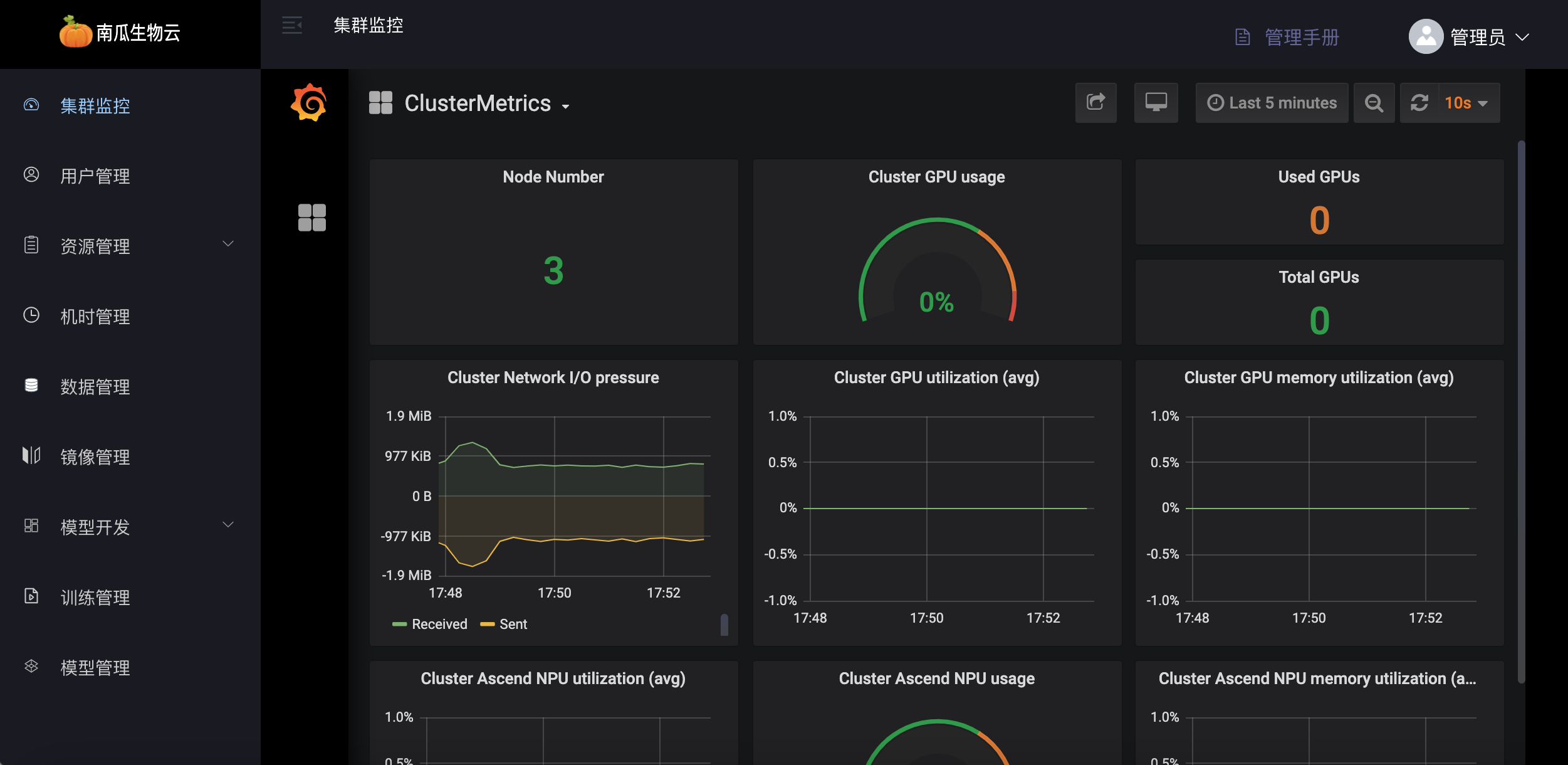Click the administrator avatar icon
The height and width of the screenshot is (765, 1568).
click(1426, 37)
